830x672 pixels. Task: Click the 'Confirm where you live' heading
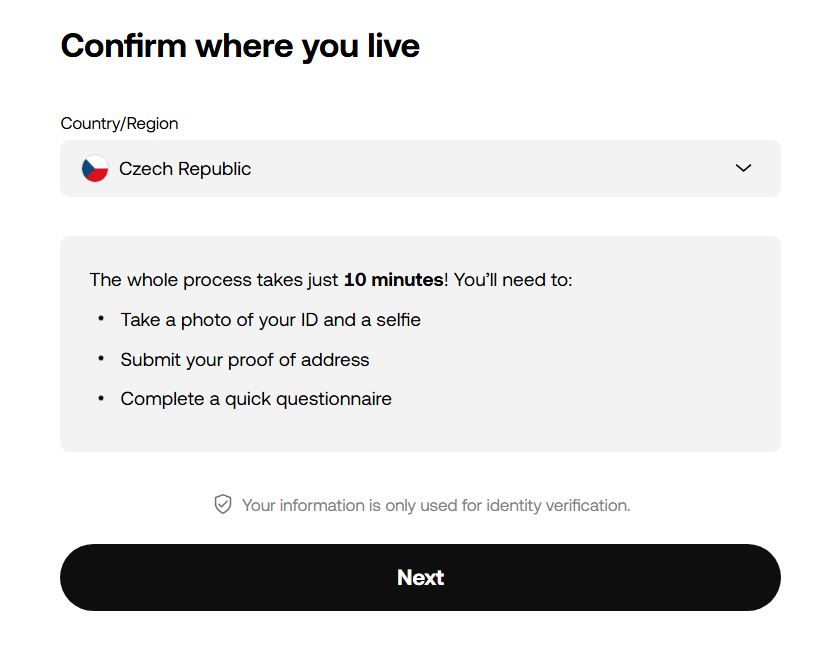240,47
